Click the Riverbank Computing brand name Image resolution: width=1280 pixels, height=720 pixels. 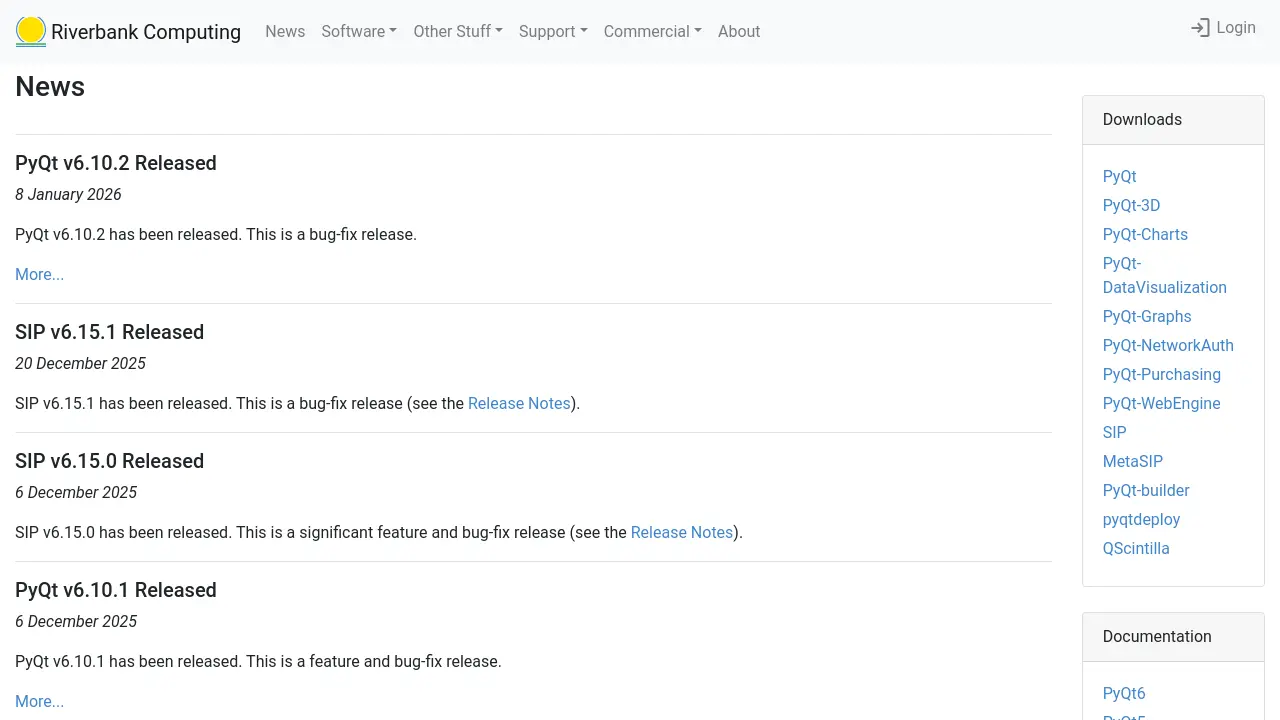point(146,32)
